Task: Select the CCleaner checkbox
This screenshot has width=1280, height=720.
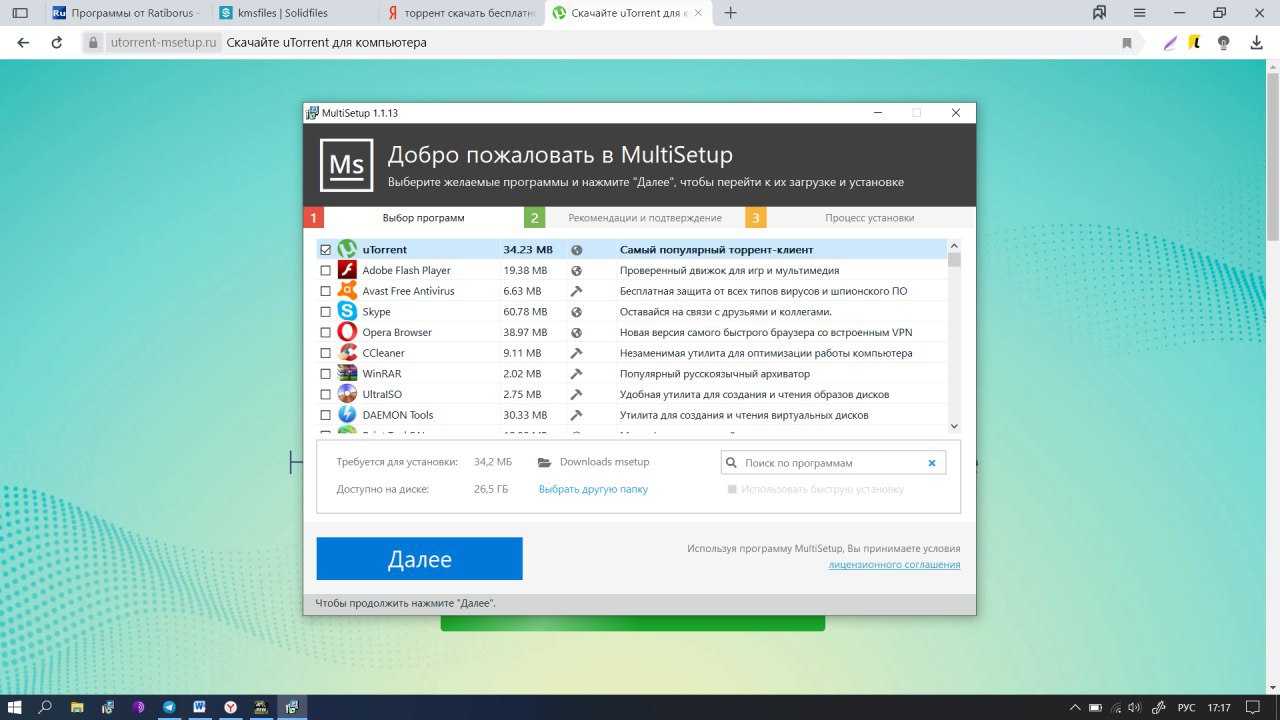Action: 325,353
